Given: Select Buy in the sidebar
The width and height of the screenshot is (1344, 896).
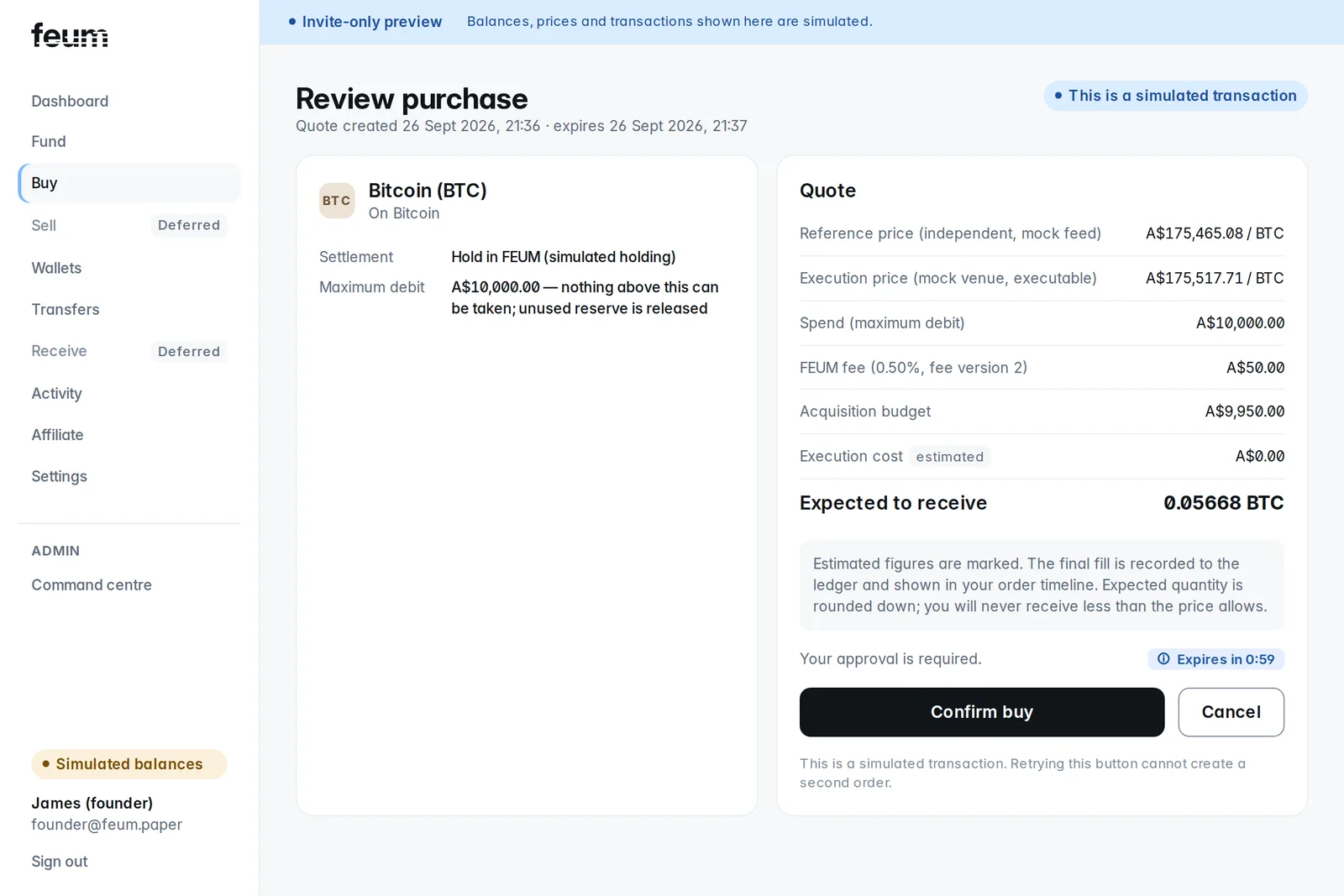Looking at the screenshot, I should 129,183.
